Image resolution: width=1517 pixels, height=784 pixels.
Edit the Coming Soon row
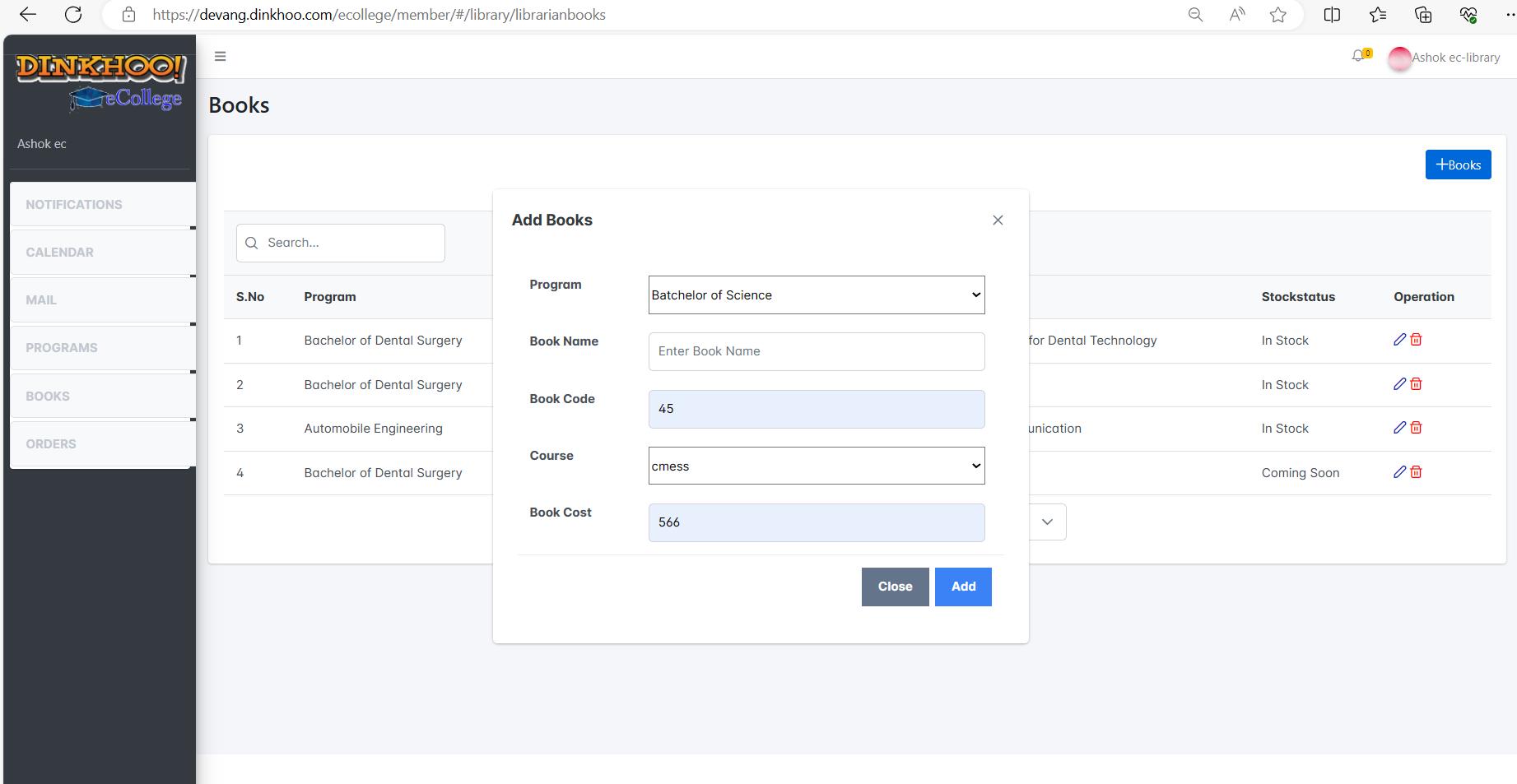[1399, 472]
